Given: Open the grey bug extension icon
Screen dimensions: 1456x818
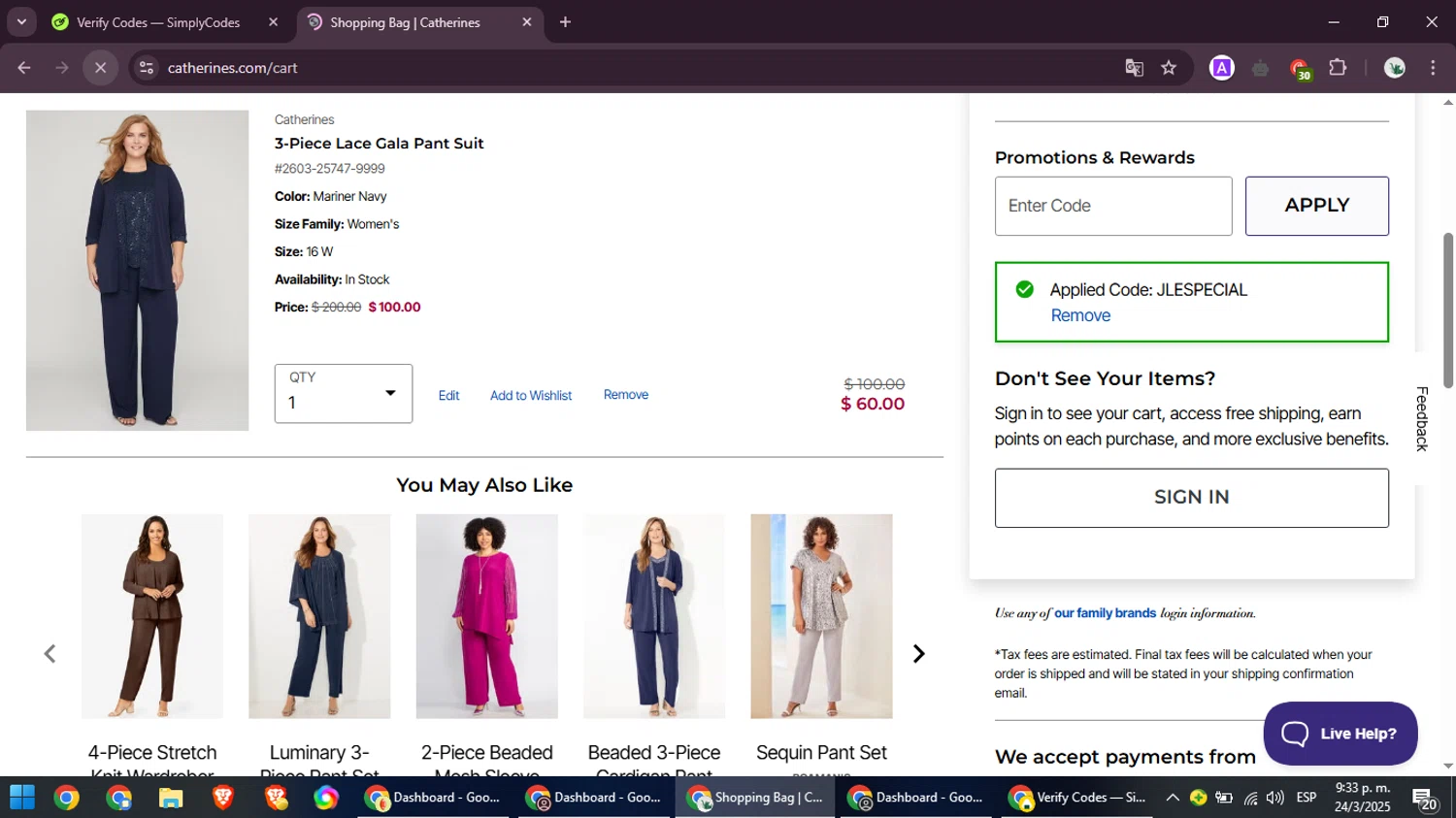Looking at the screenshot, I should [x=1260, y=68].
